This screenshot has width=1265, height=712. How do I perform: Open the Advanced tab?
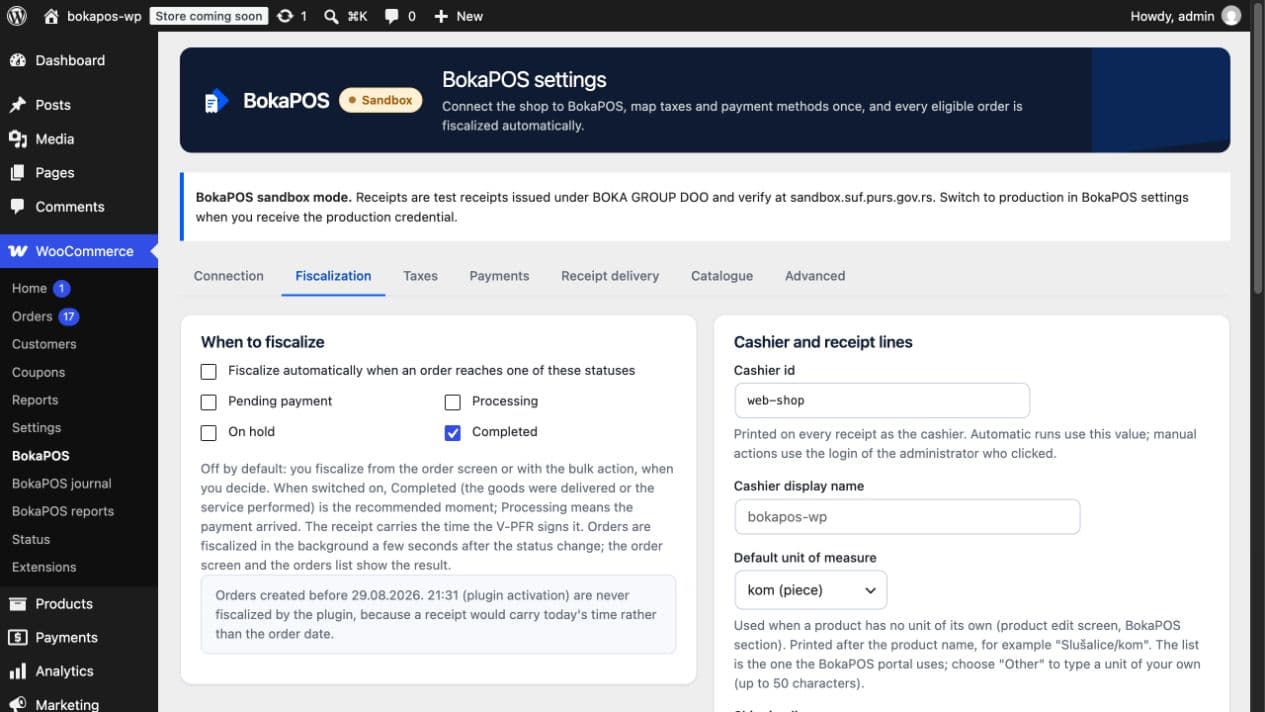pyautogui.click(x=815, y=276)
